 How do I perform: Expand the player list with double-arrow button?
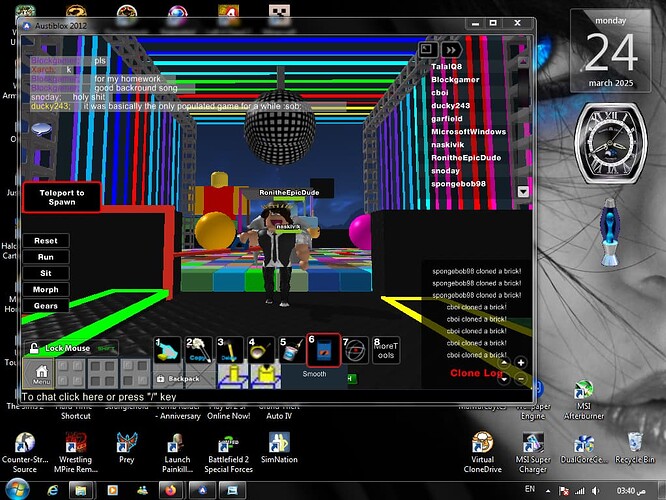point(452,48)
